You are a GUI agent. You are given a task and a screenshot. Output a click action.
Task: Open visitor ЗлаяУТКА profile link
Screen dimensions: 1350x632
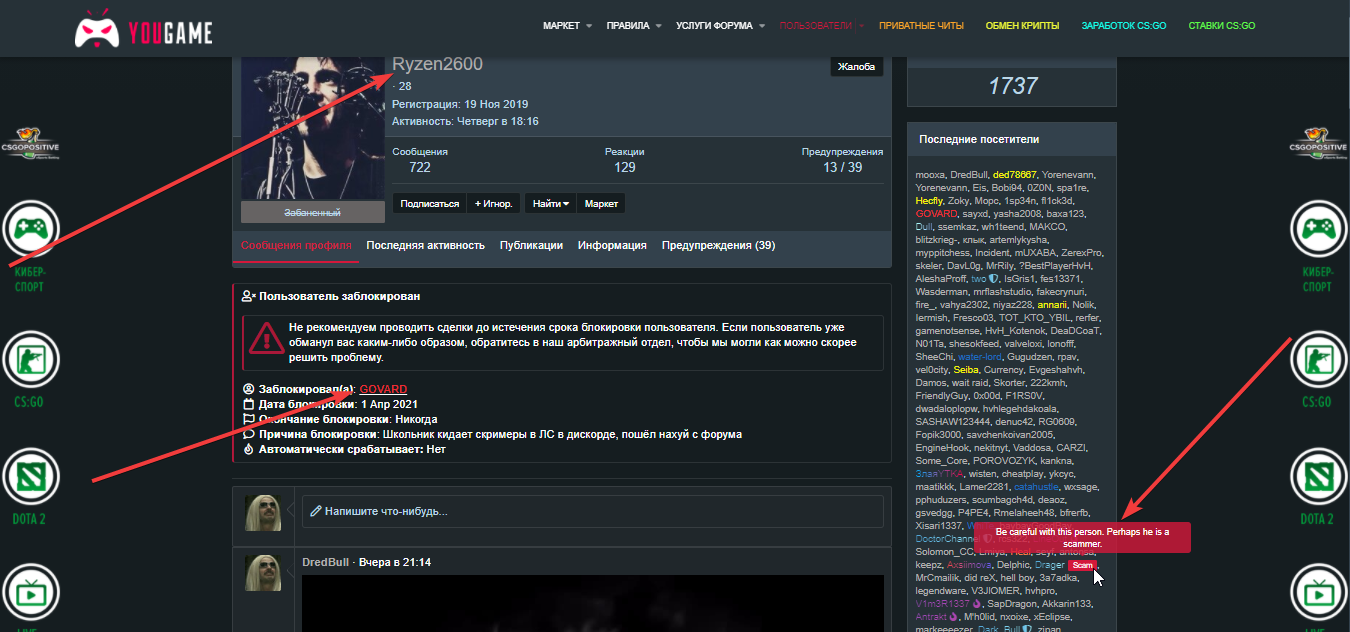click(939, 473)
